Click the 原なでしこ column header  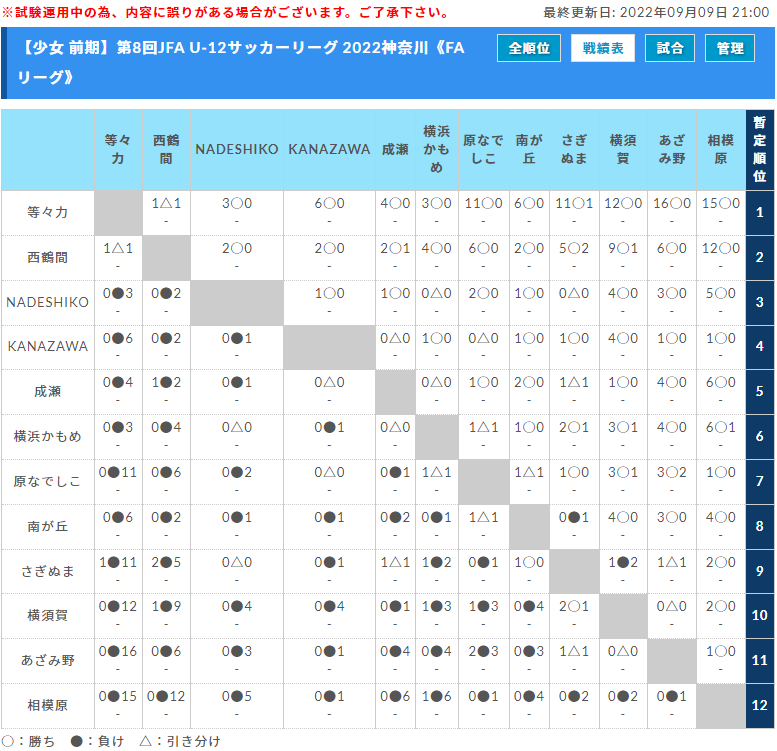[484, 150]
